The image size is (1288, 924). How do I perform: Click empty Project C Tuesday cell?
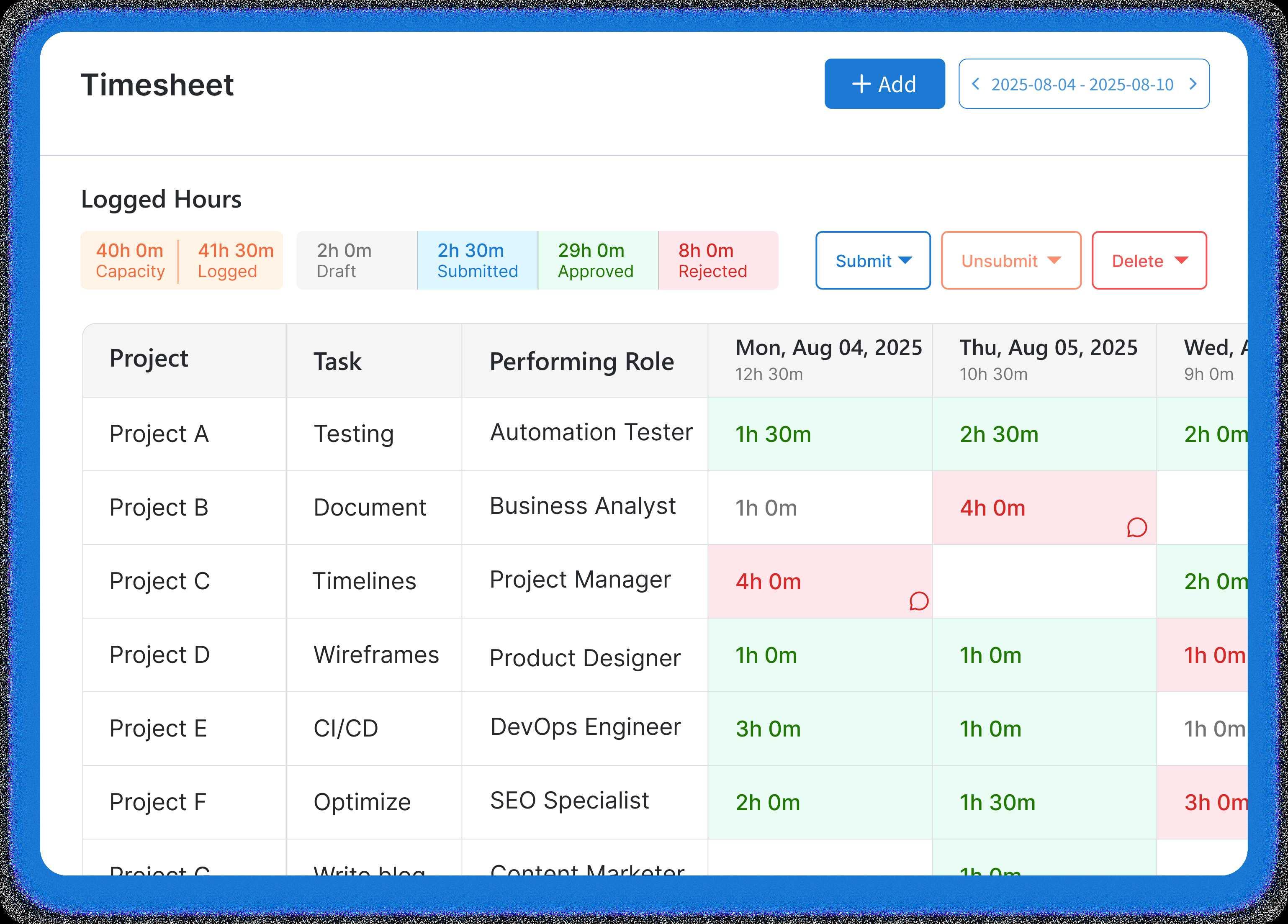[1044, 581]
